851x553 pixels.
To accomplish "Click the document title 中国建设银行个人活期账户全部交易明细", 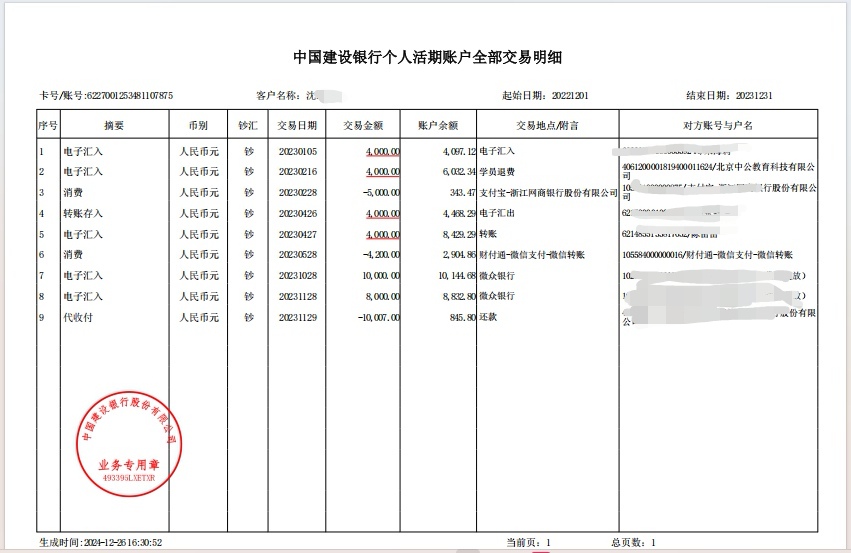I will [427, 57].
